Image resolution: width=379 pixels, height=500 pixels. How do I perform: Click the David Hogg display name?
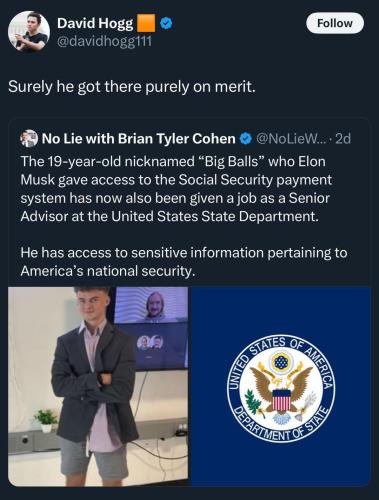click(x=95, y=23)
